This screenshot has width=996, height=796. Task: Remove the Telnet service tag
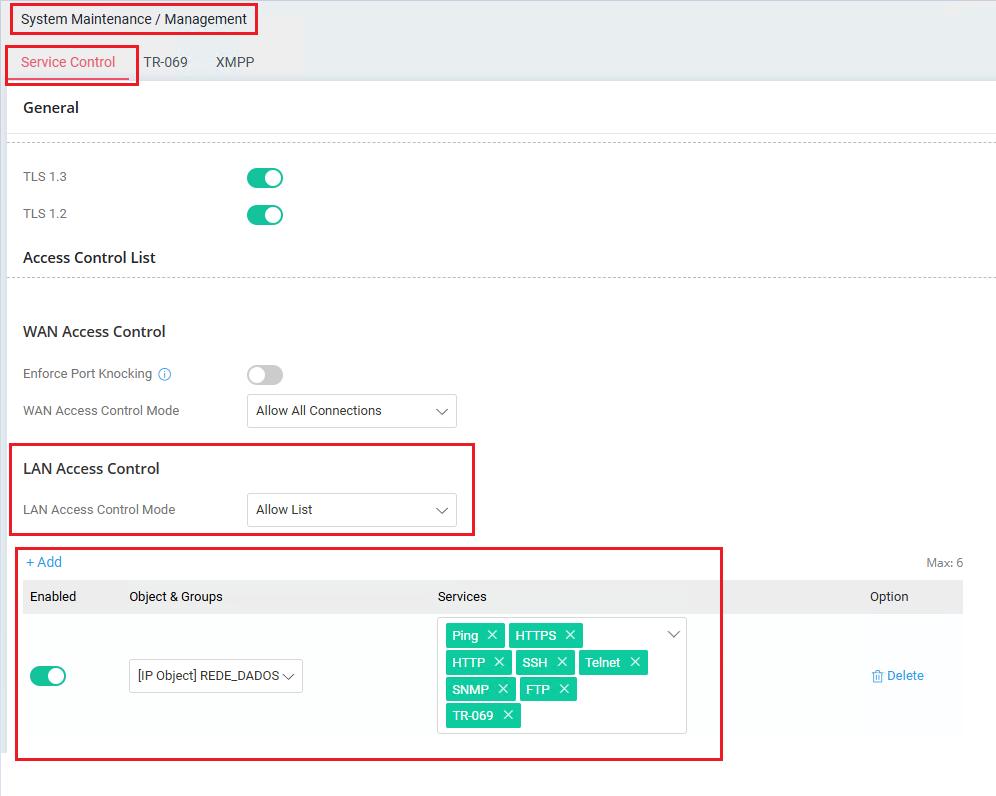tap(635, 662)
